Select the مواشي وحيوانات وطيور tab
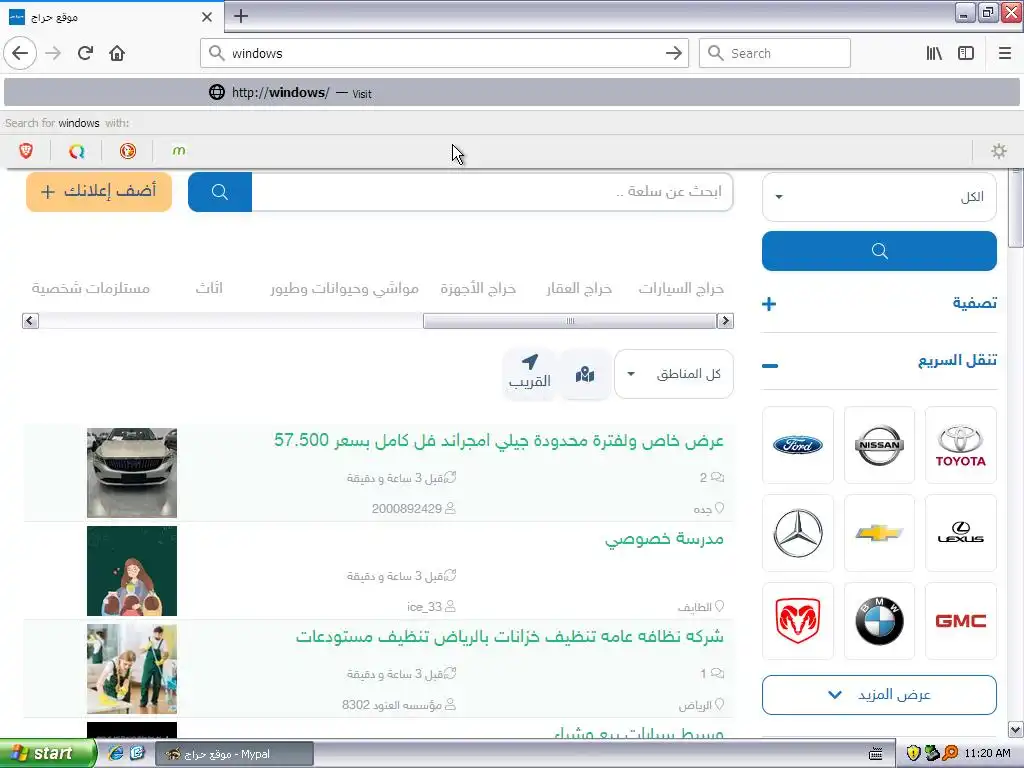Viewport: 1024px width, 768px height. click(345, 288)
